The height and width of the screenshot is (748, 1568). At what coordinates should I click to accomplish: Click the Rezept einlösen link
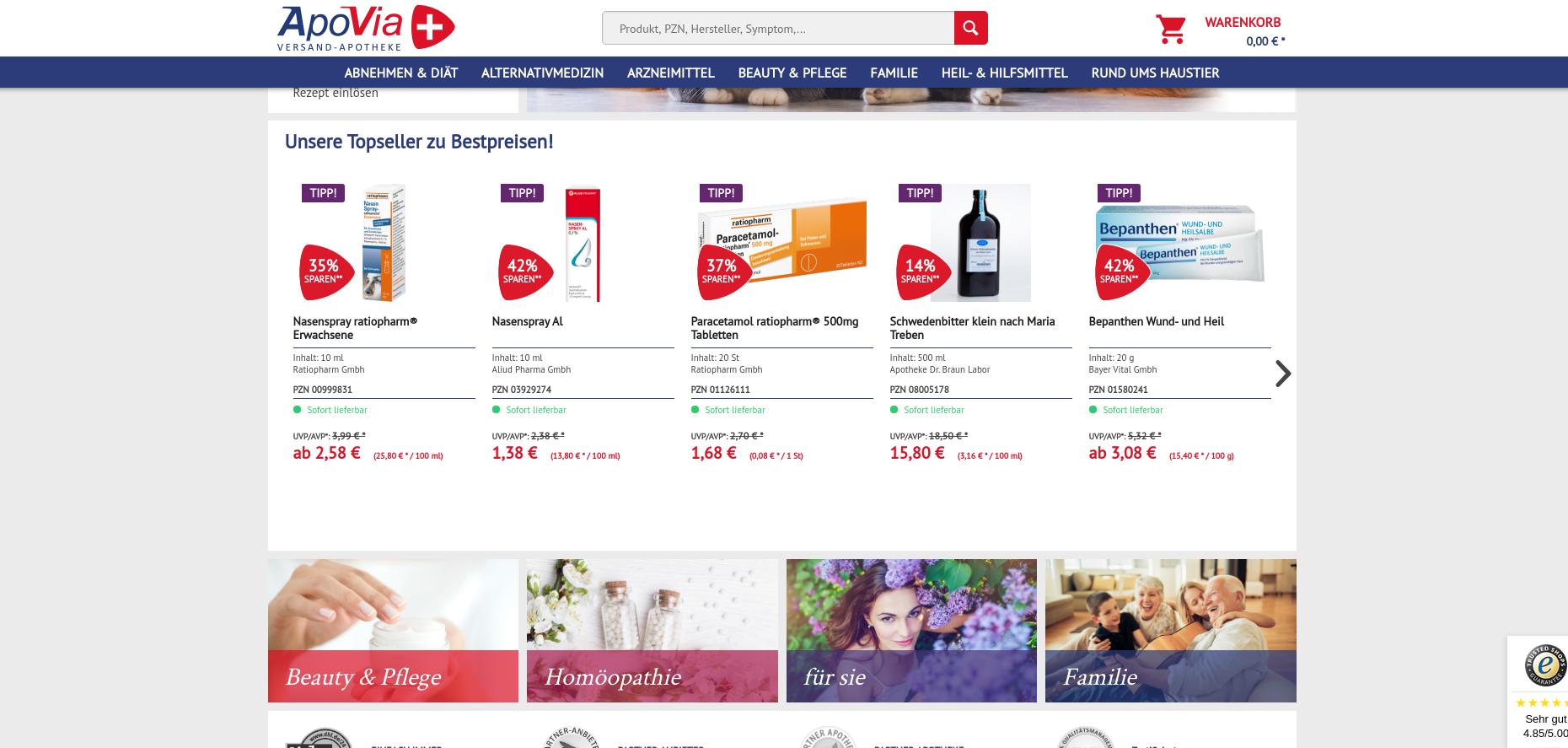pyautogui.click(x=336, y=93)
